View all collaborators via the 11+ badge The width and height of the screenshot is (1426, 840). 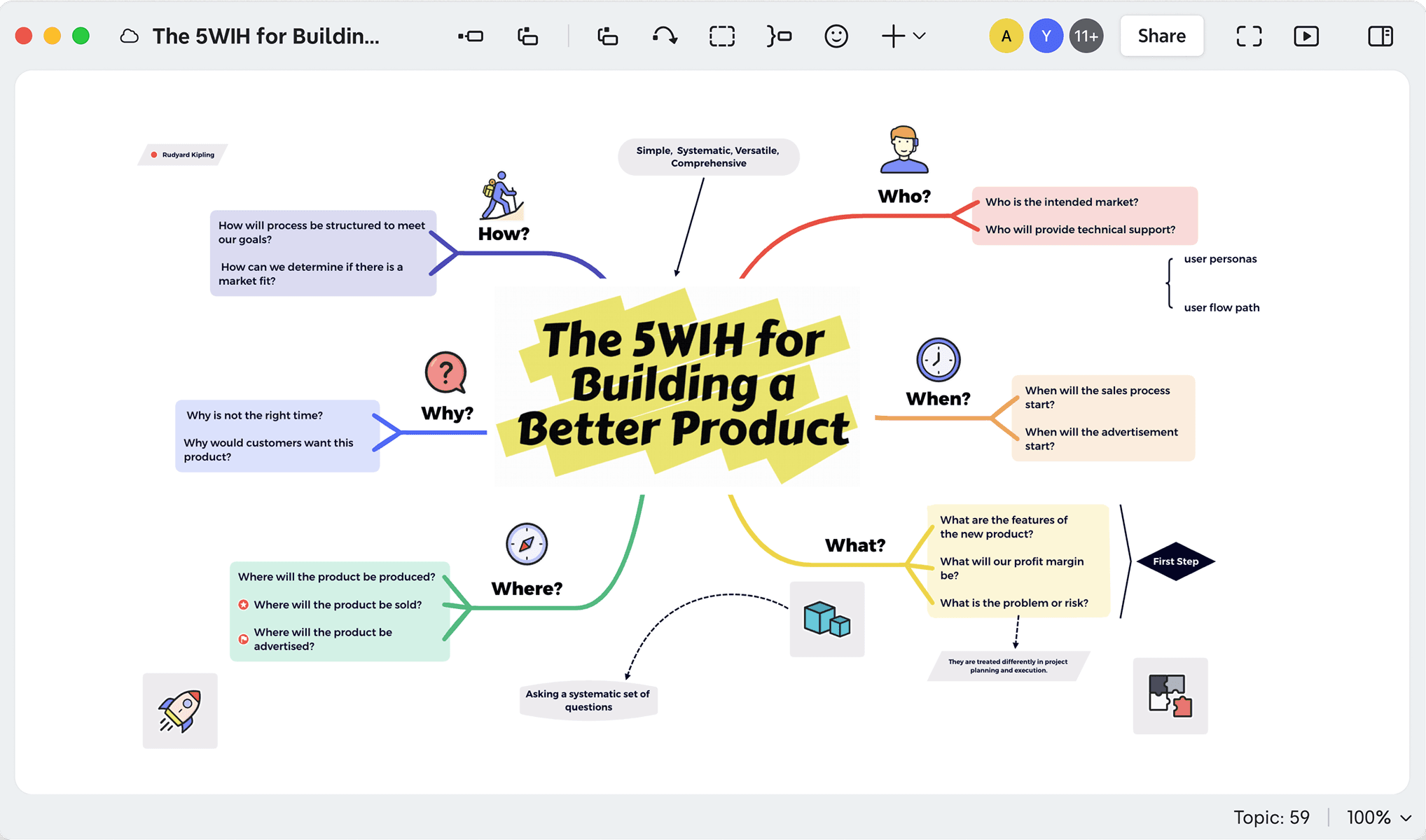tap(1086, 36)
